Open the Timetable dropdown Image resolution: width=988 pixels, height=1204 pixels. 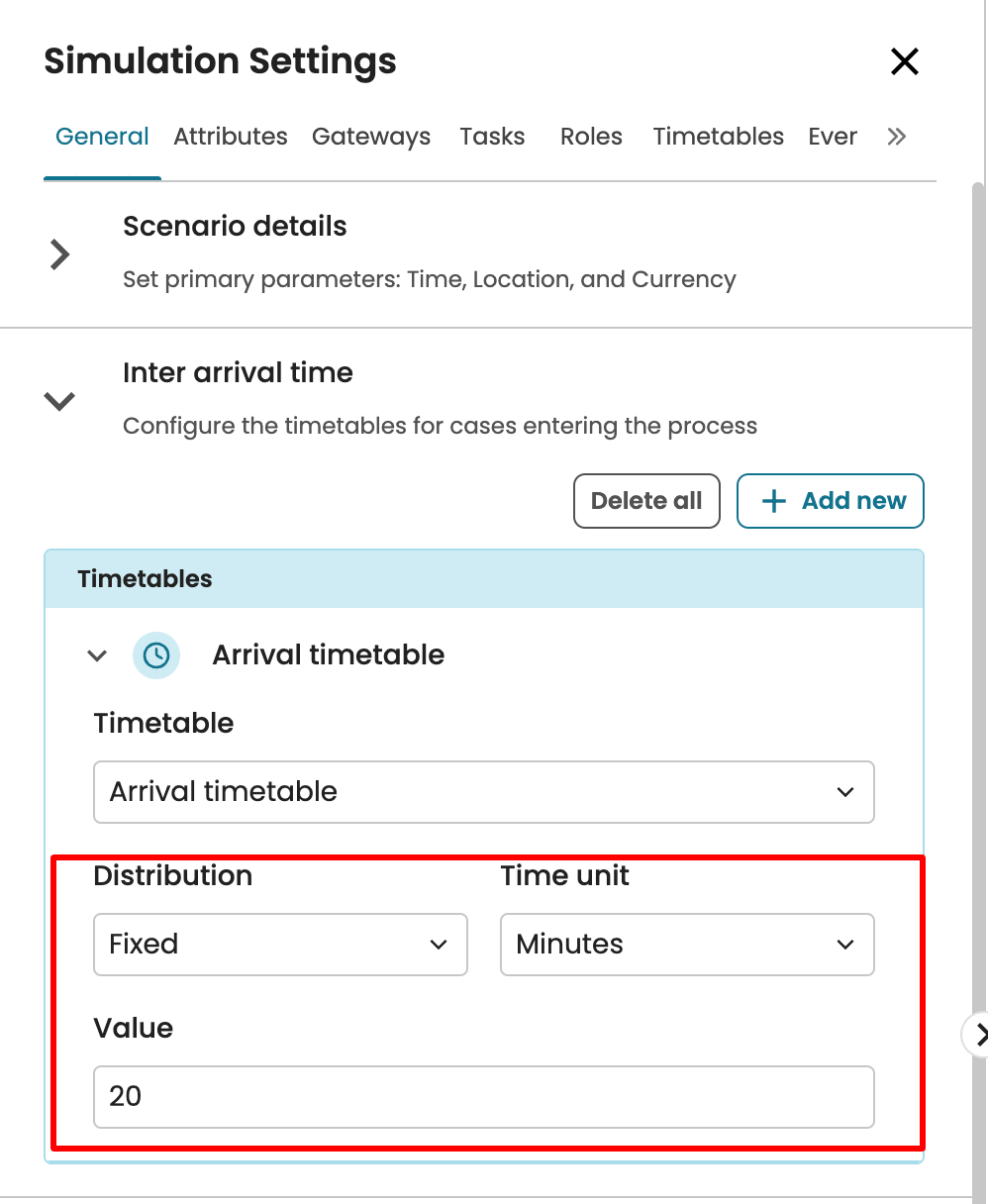click(483, 792)
